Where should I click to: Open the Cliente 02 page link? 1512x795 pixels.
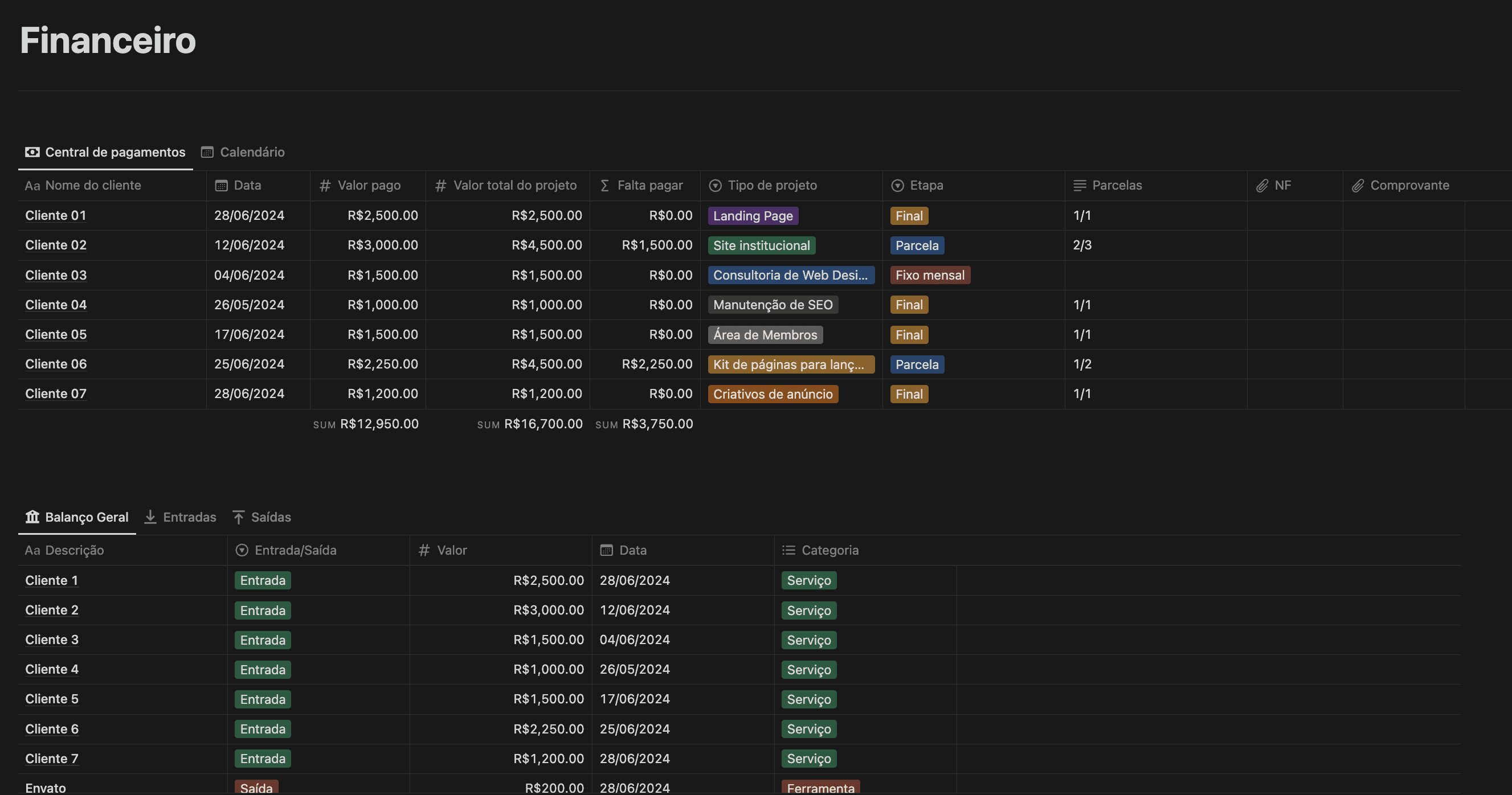pyautogui.click(x=56, y=245)
